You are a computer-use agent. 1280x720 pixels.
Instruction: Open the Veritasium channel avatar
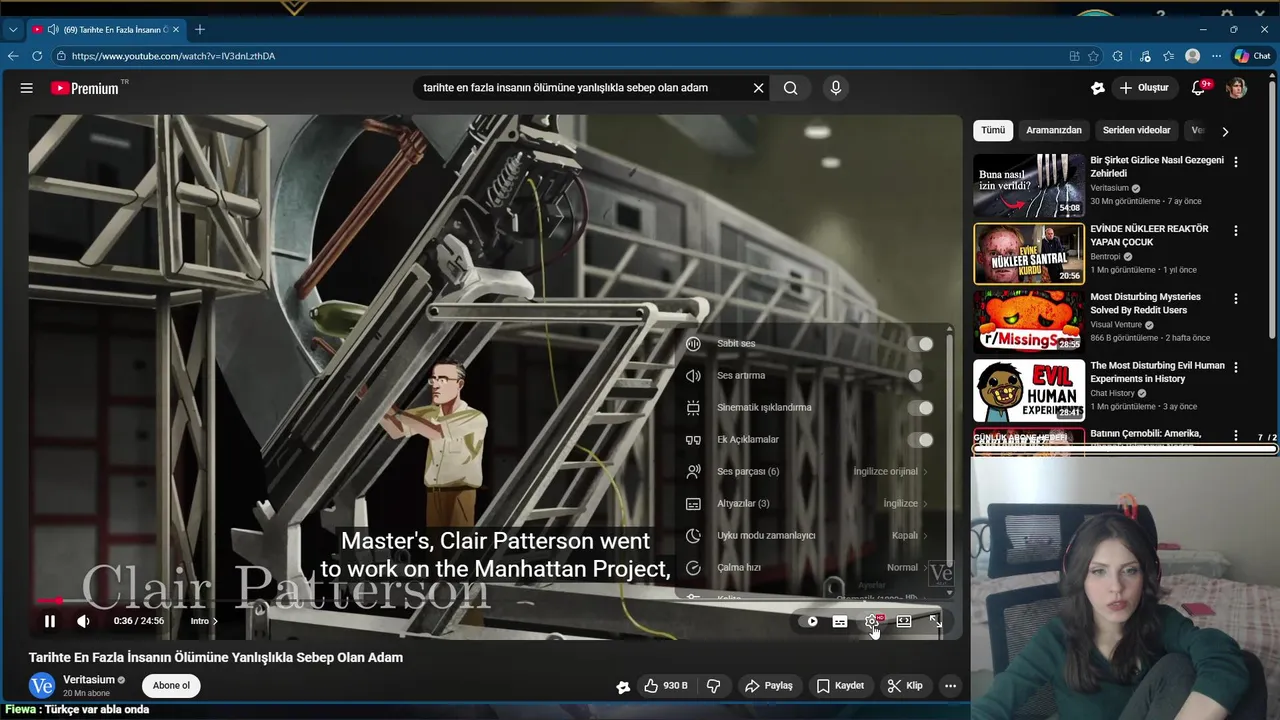point(41,685)
